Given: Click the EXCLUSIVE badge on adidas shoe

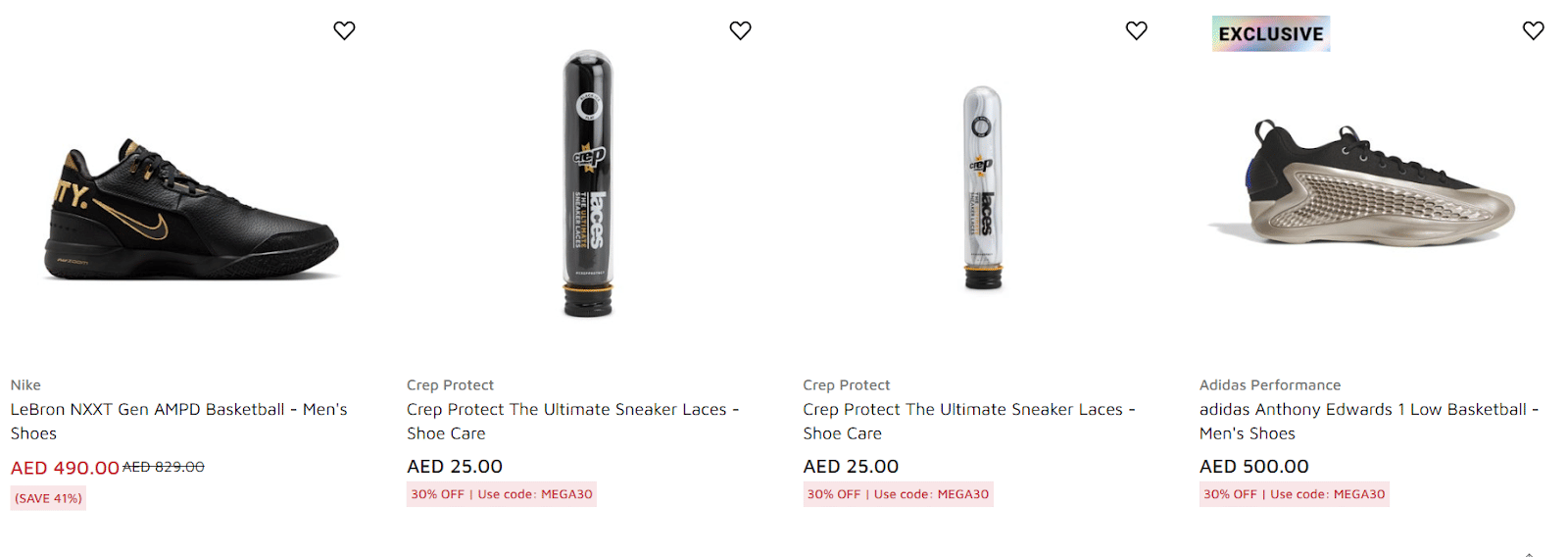Looking at the screenshot, I should [x=1270, y=34].
